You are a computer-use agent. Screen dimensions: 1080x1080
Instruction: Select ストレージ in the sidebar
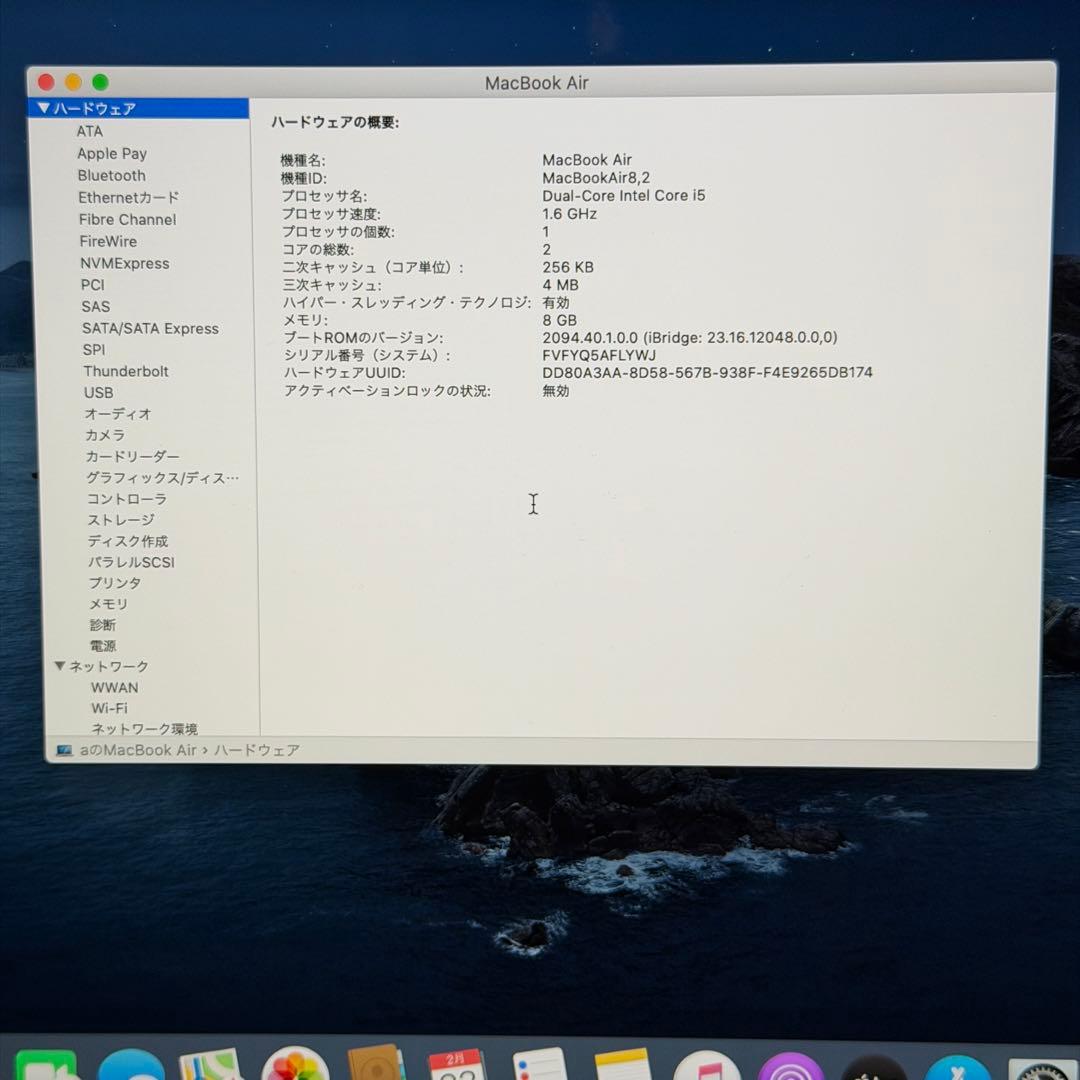click(121, 520)
